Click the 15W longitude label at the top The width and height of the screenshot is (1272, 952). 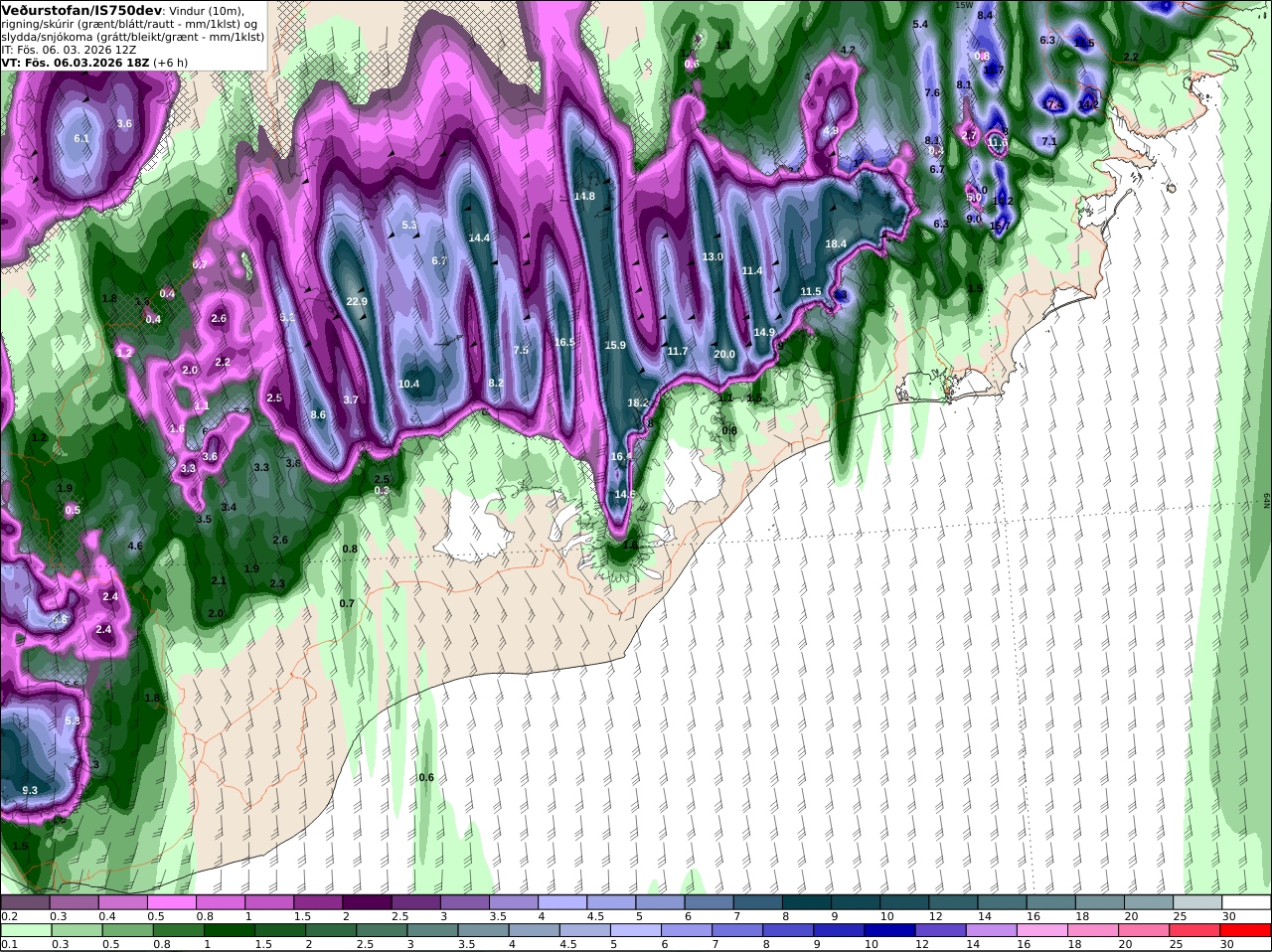(x=962, y=5)
